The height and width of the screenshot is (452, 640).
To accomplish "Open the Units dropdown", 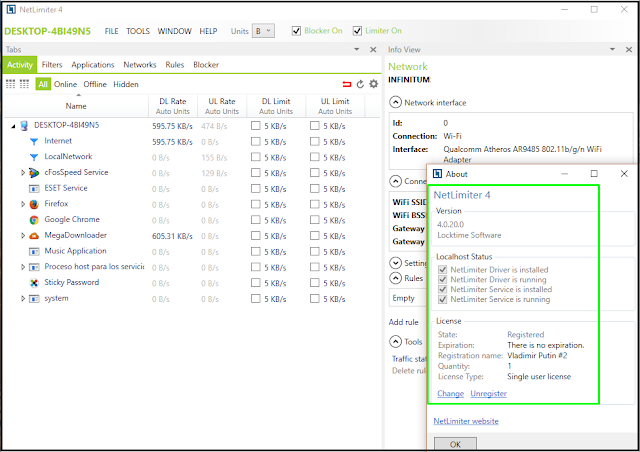I will point(263,31).
